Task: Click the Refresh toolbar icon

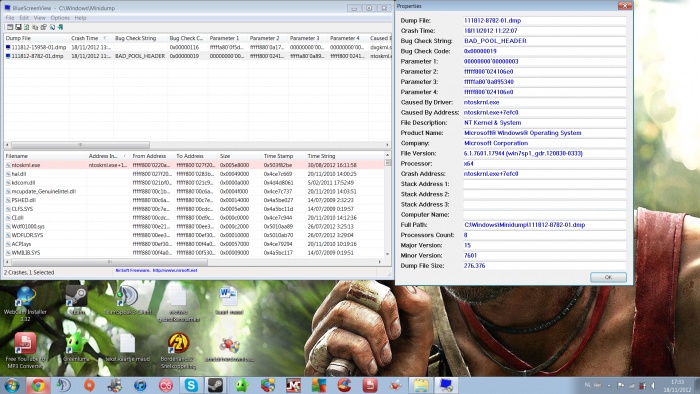Action: (x=26, y=27)
